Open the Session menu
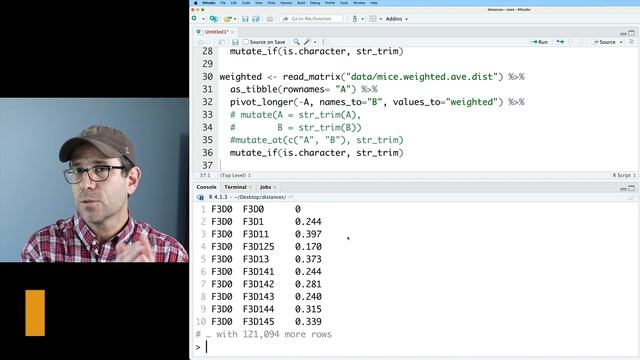 point(286,3)
